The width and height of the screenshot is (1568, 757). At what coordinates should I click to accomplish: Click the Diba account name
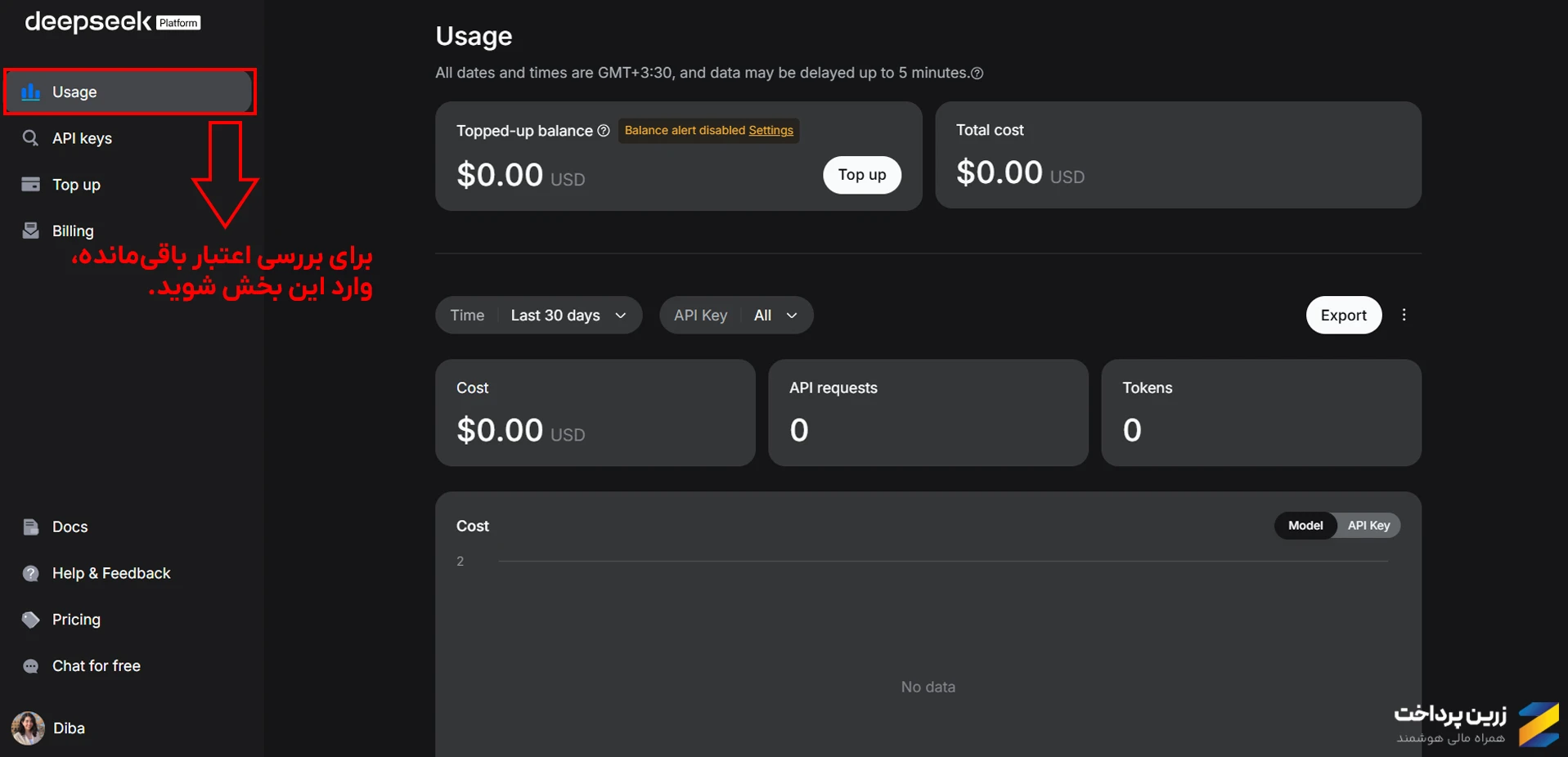click(x=69, y=728)
